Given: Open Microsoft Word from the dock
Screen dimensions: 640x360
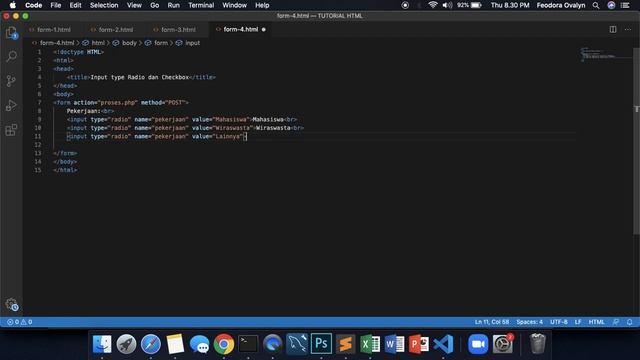Looking at the screenshot, I should (394, 344).
